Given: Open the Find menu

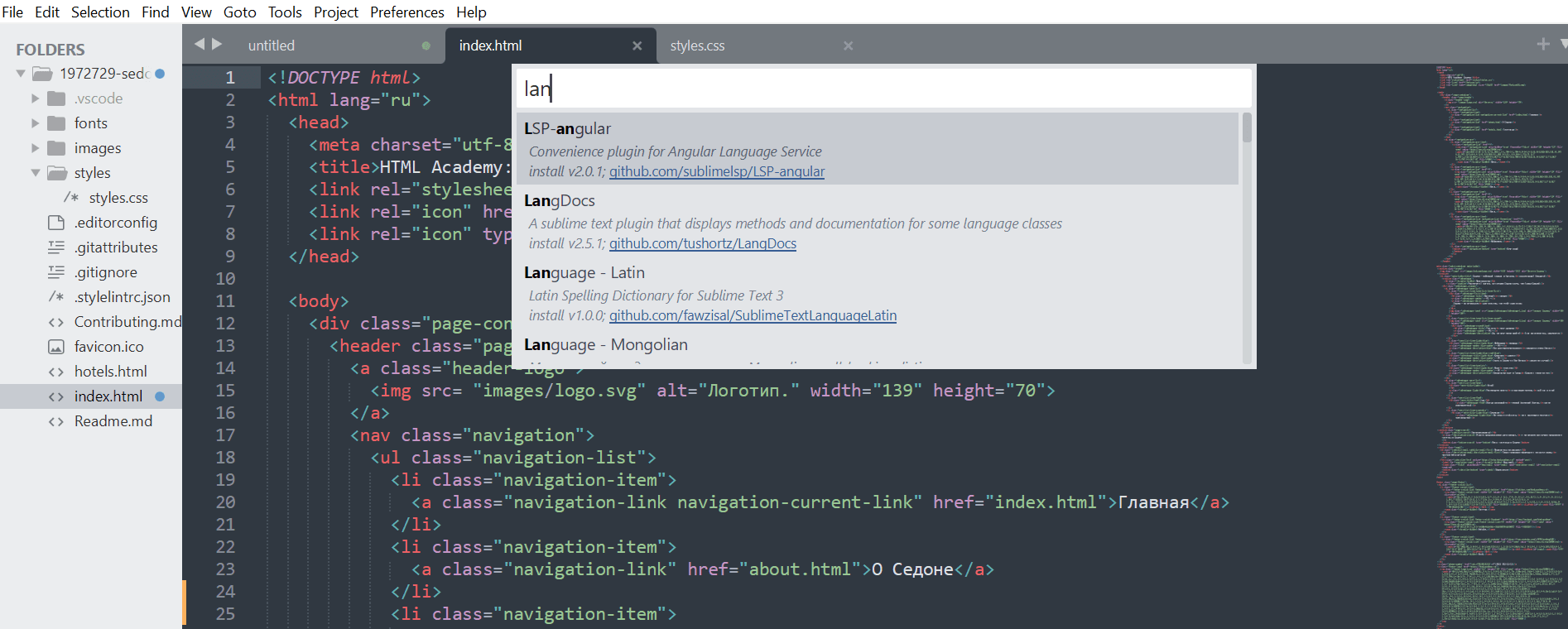Looking at the screenshot, I should [x=156, y=12].
